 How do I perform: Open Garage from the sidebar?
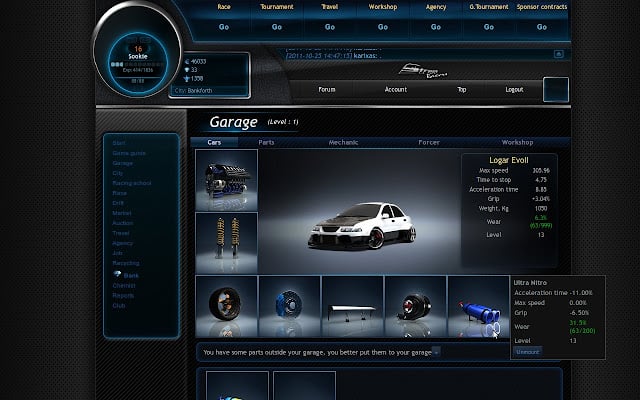click(x=122, y=163)
